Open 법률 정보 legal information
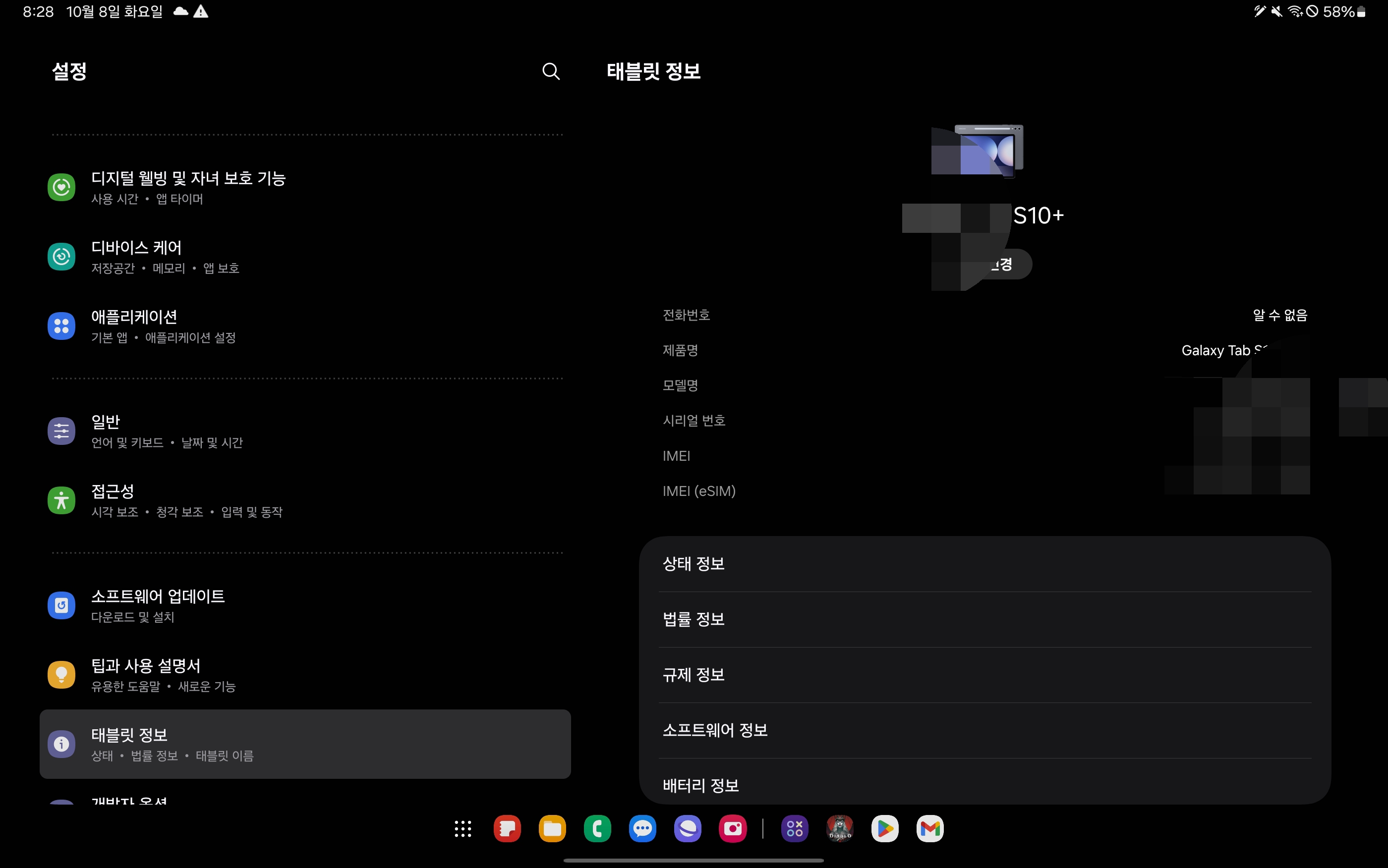This screenshot has height=868, width=1388. point(984,619)
